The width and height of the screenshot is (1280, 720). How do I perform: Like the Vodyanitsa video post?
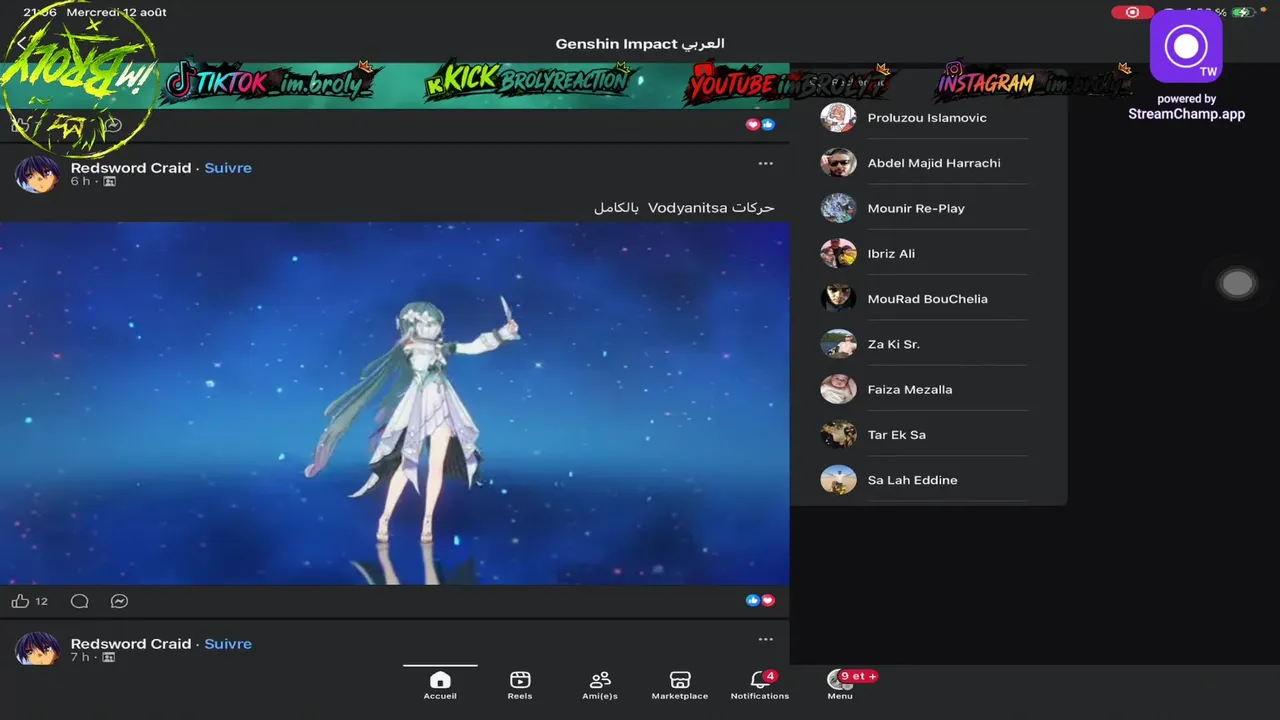pyautogui.click(x=20, y=601)
